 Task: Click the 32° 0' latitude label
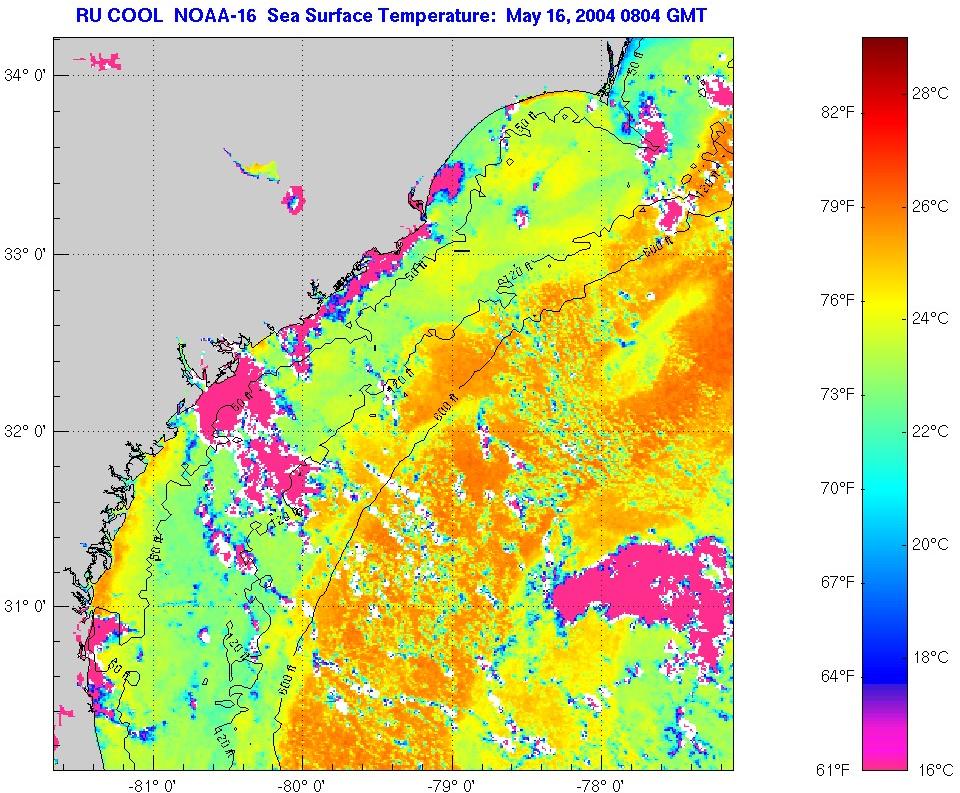(x=24, y=431)
